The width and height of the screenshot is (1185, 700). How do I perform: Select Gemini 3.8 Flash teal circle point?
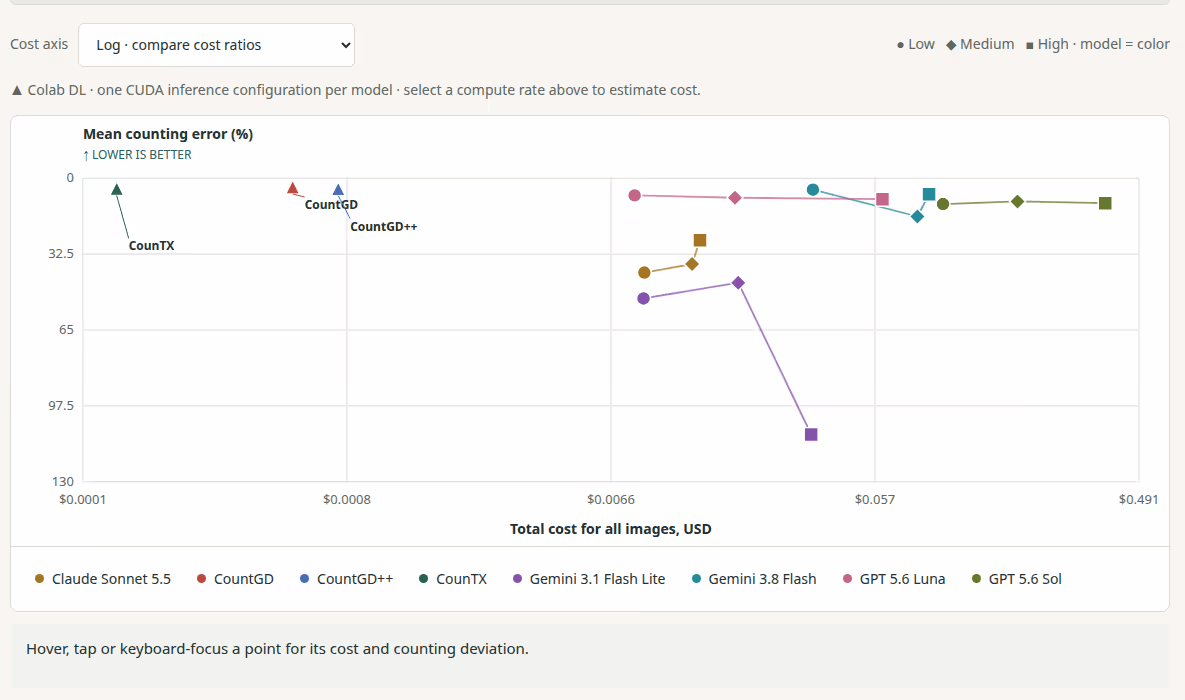pyautogui.click(x=812, y=190)
